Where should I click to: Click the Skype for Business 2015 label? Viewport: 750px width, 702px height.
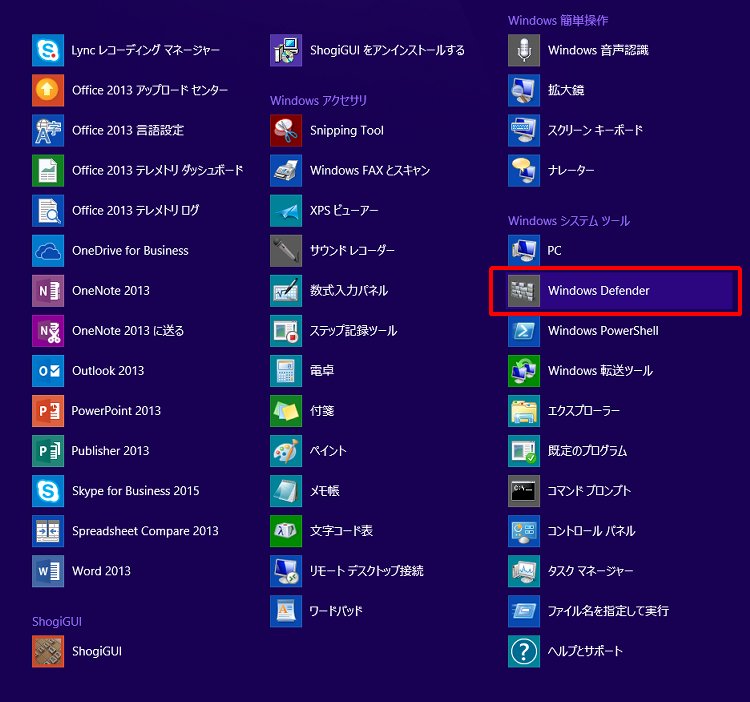(x=135, y=491)
